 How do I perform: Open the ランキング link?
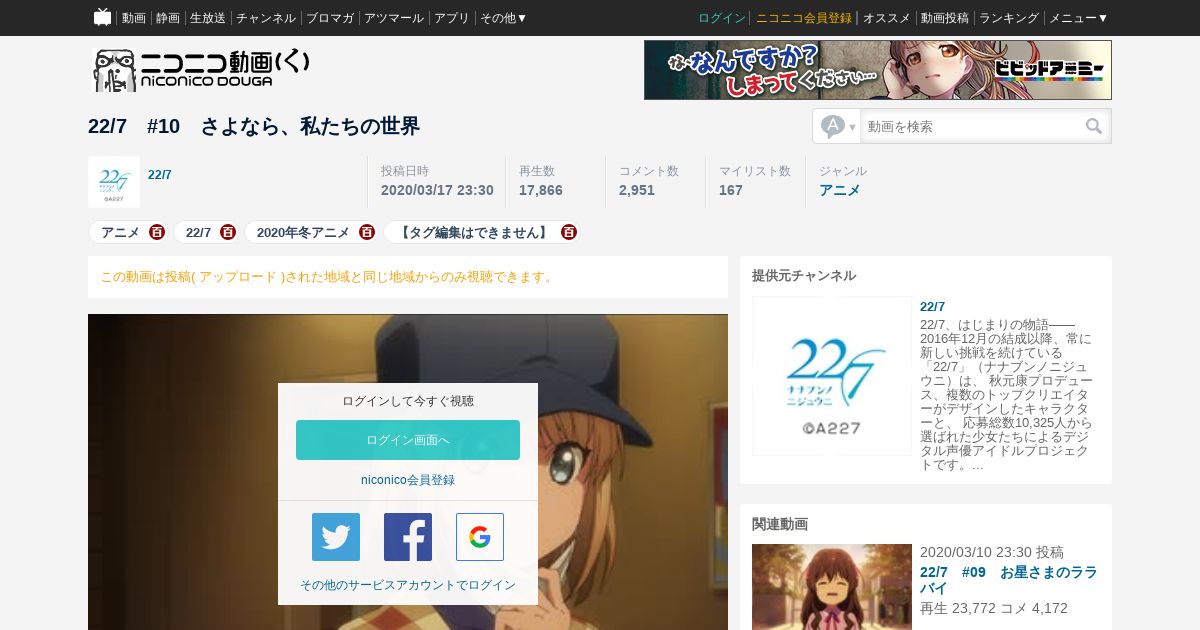pyautogui.click(x=1009, y=18)
